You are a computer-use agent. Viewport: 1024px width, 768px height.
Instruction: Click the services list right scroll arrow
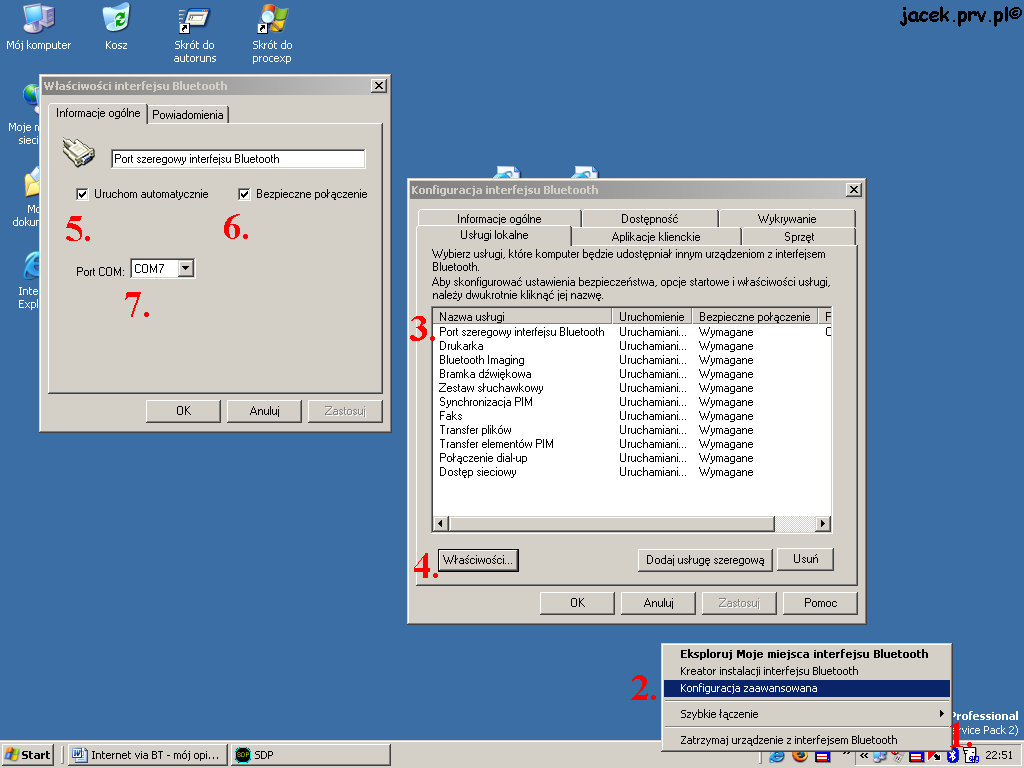(823, 524)
